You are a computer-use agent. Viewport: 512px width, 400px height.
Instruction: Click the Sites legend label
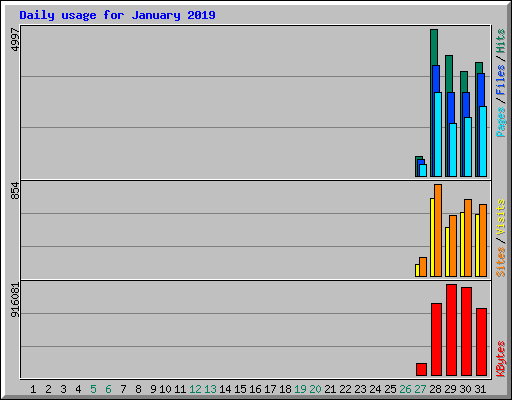coord(501,262)
